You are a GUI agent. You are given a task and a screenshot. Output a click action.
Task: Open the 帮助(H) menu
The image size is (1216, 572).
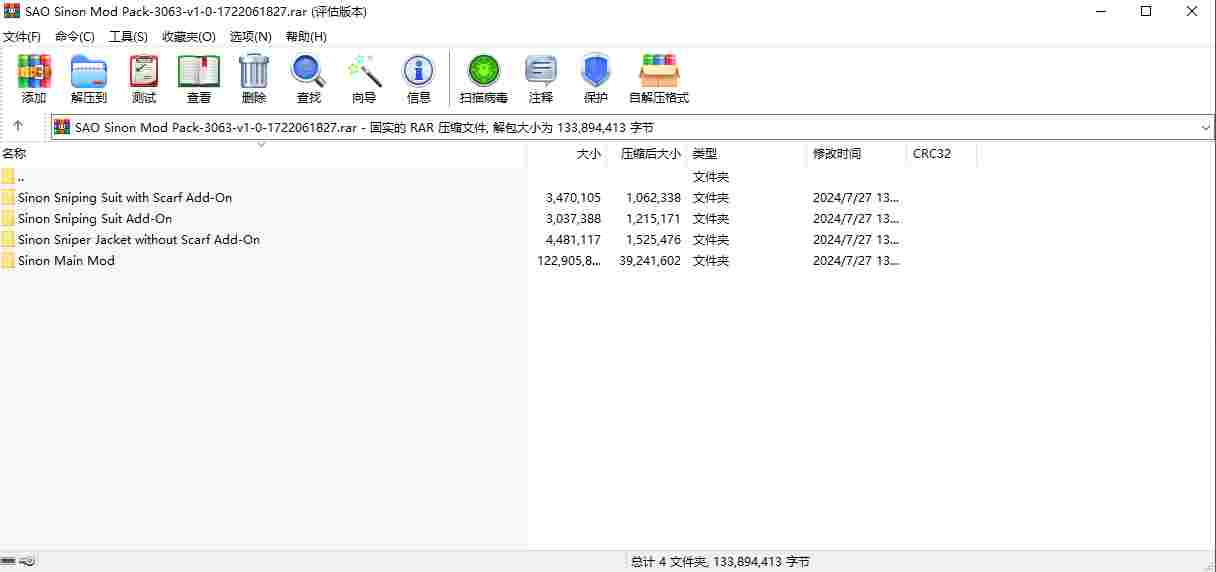306,36
